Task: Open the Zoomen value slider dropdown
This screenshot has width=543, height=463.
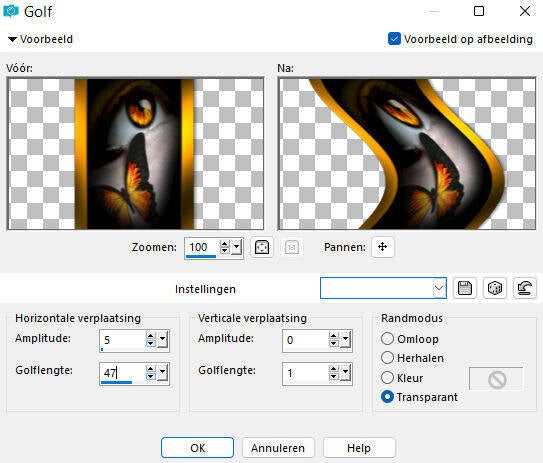Action: pyautogui.click(x=237, y=247)
